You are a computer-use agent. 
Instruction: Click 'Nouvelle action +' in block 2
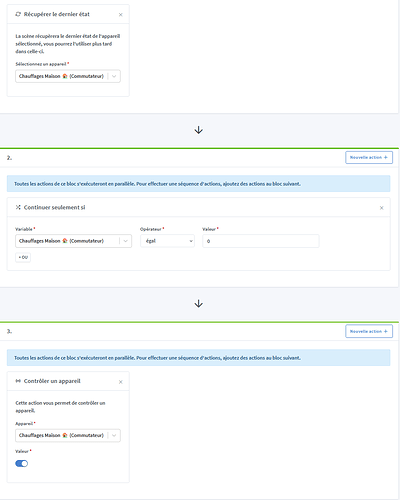coord(369,157)
